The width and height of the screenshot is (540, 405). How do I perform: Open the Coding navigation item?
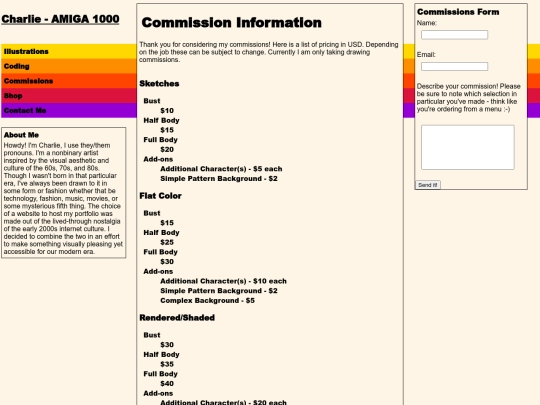click(17, 66)
